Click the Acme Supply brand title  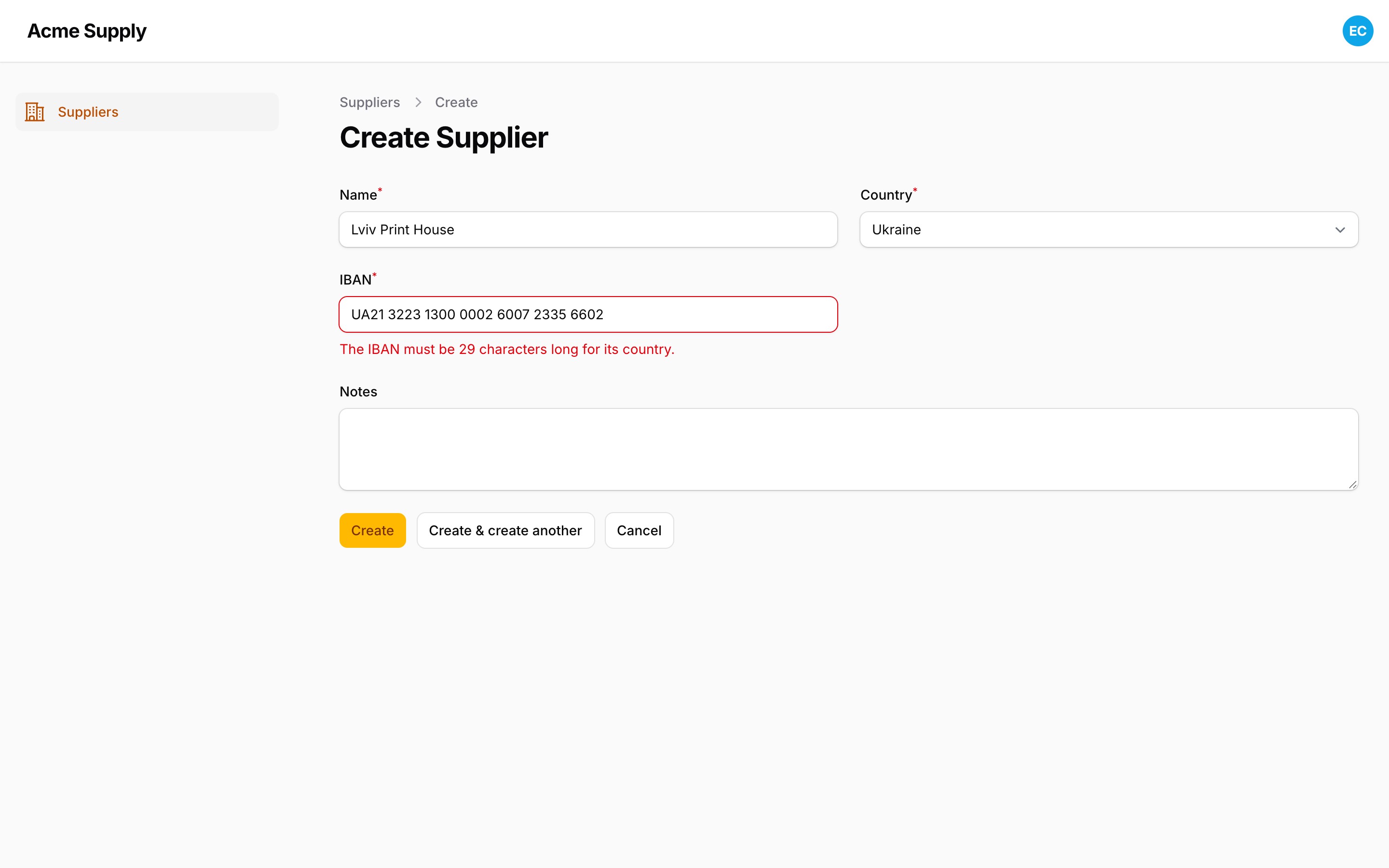[x=87, y=31]
